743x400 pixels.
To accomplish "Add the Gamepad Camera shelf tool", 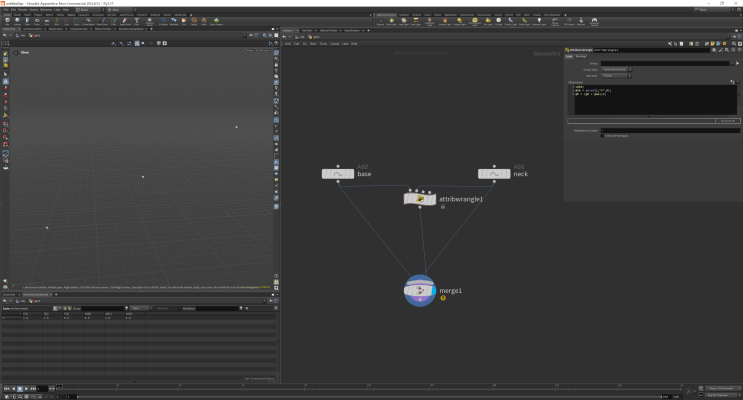I will click(595, 21).
